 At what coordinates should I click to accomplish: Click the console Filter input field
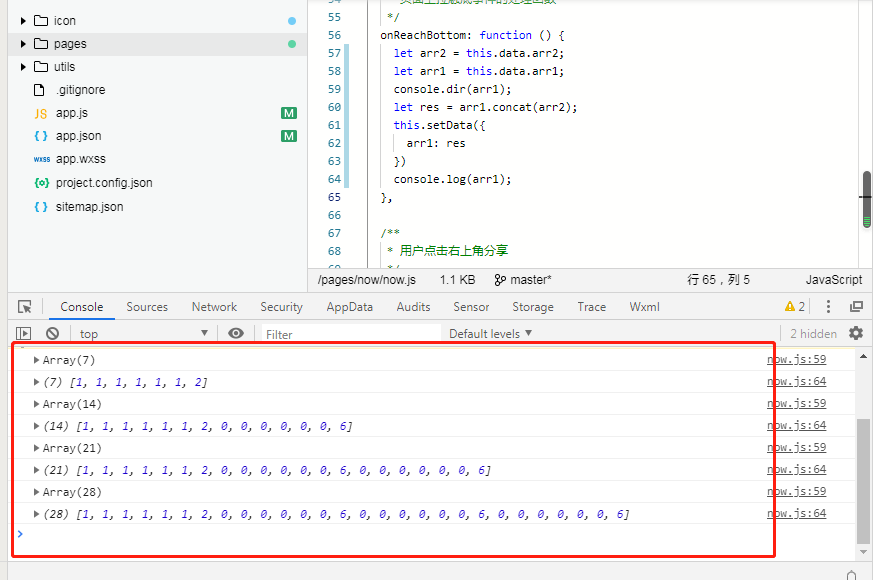351,334
